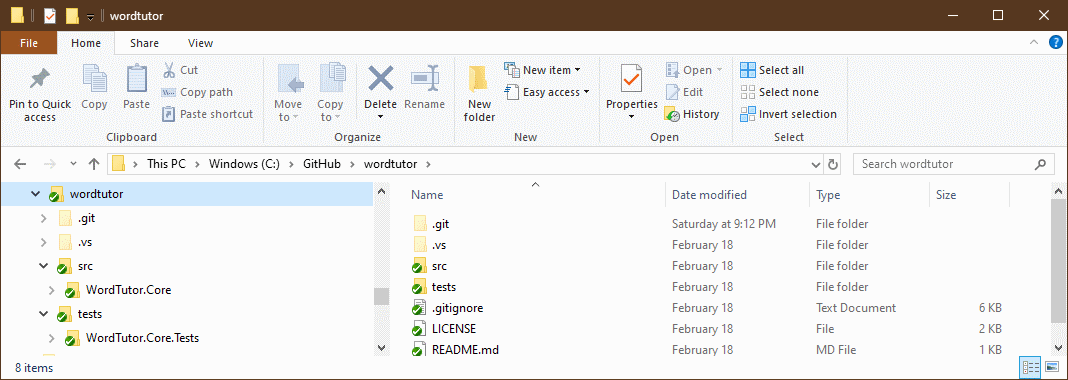Image resolution: width=1068 pixels, height=380 pixels.
Task: Collapse the ribbon with the chevron arrow
Action: tap(1035, 42)
